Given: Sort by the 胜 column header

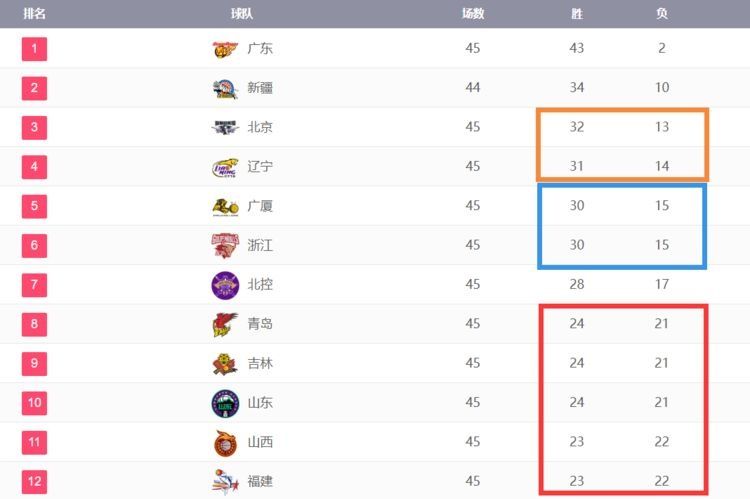Looking at the screenshot, I should click(577, 14).
